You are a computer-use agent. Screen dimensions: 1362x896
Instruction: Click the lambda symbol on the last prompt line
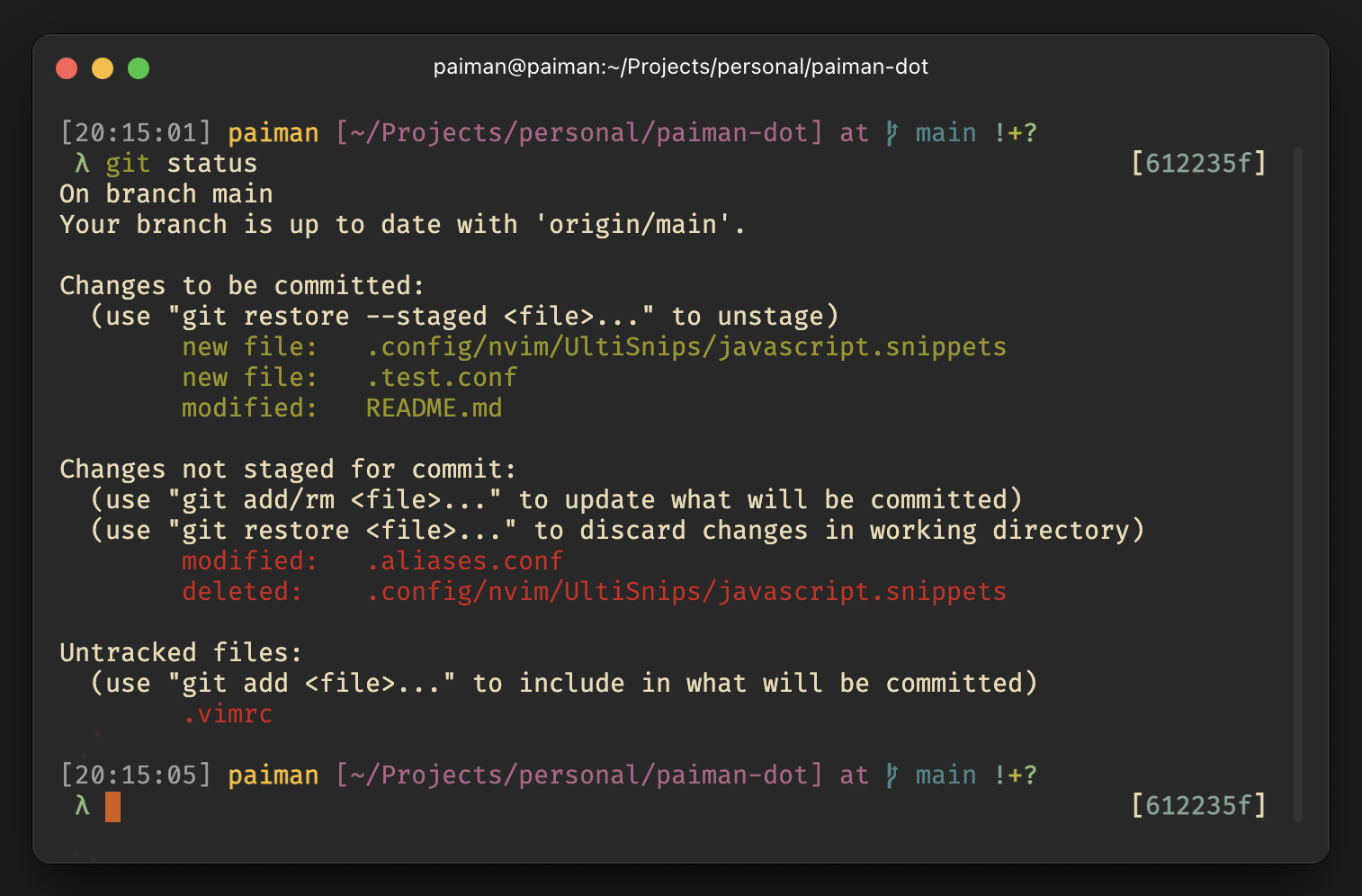tap(82, 806)
